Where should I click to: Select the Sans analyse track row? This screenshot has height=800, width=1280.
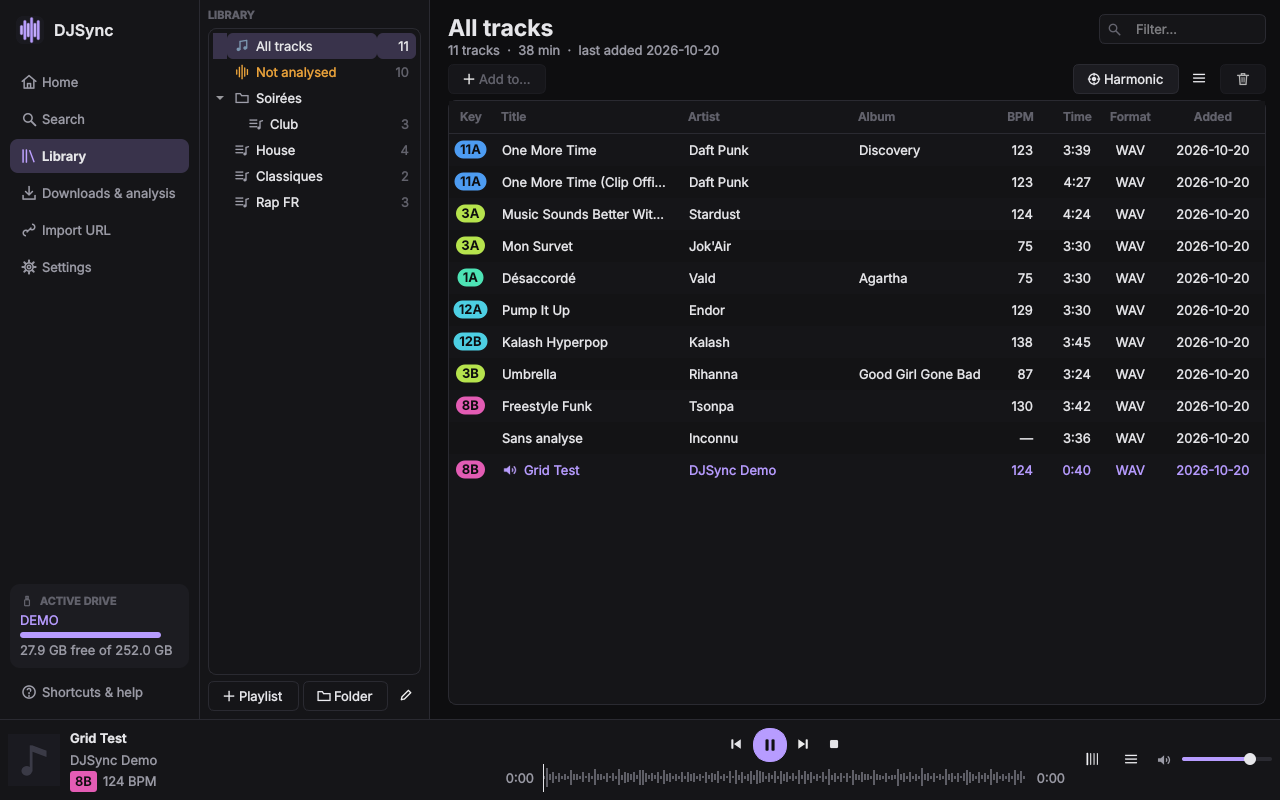click(x=857, y=438)
